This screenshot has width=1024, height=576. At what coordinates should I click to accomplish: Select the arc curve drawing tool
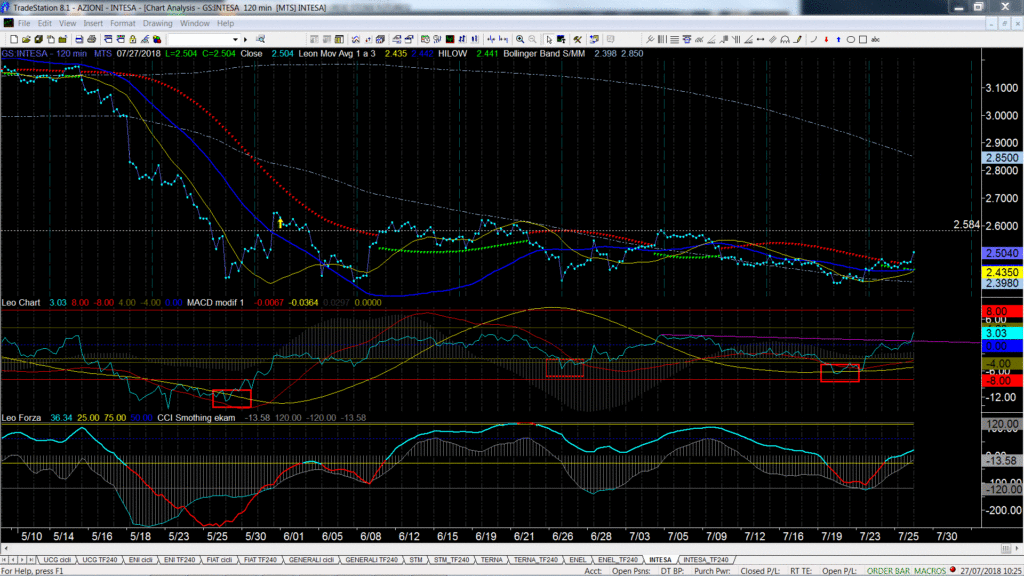click(814, 40)
